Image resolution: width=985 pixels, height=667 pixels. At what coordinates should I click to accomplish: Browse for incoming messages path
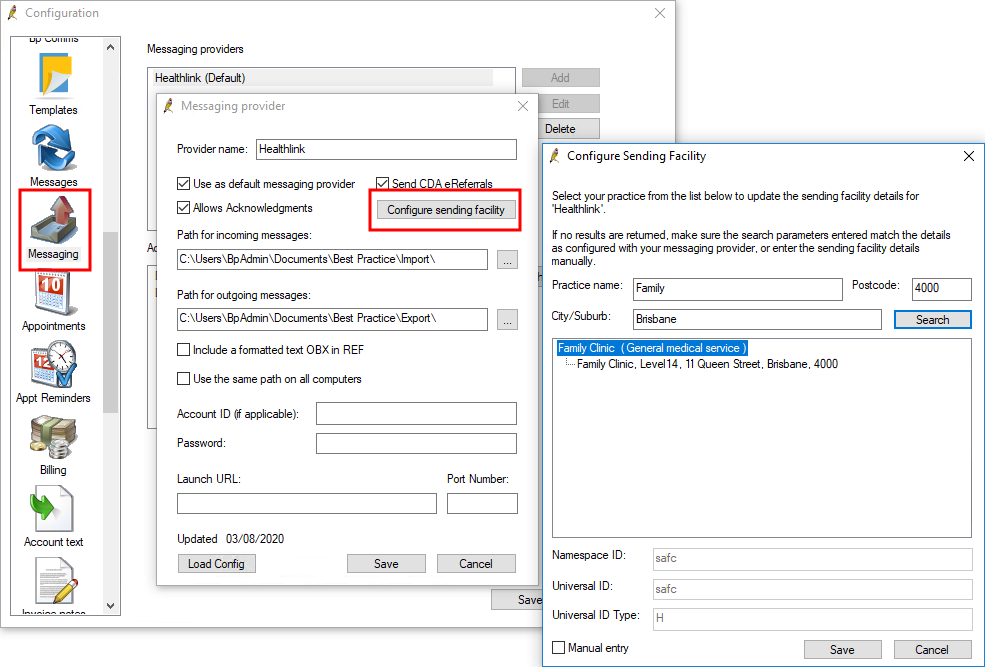[x=508, y=259]
